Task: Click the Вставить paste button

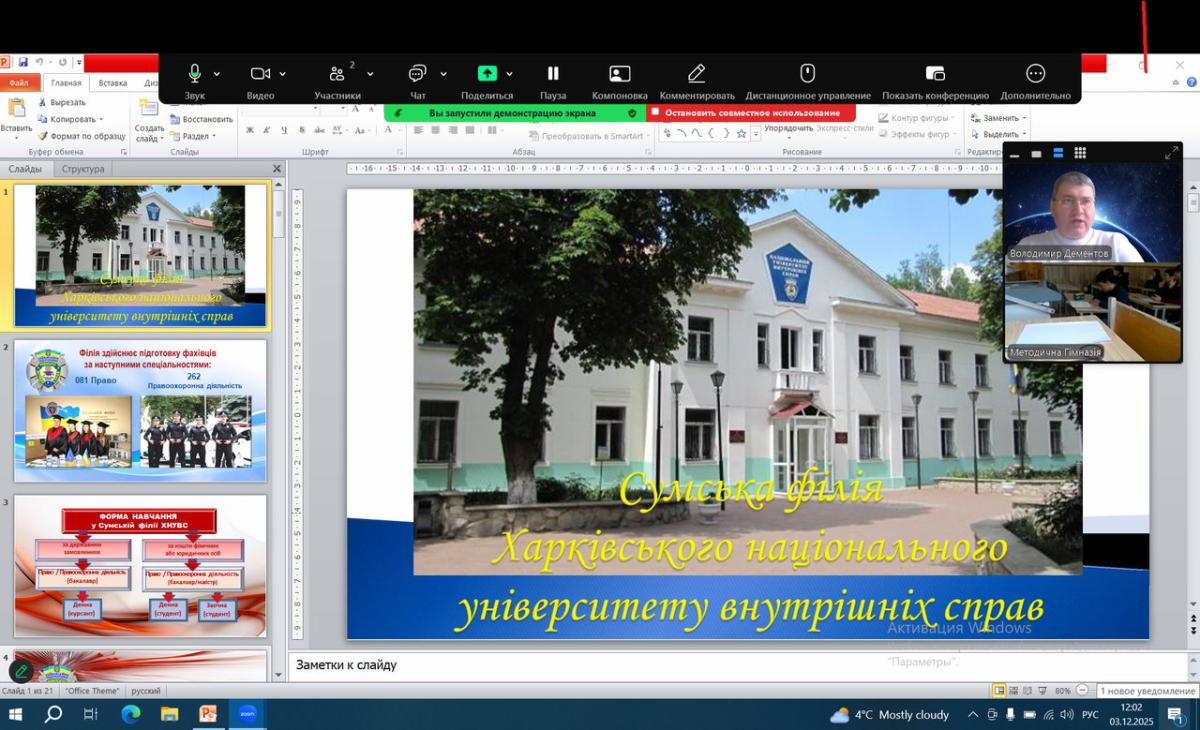Action: tap(16, 118)
